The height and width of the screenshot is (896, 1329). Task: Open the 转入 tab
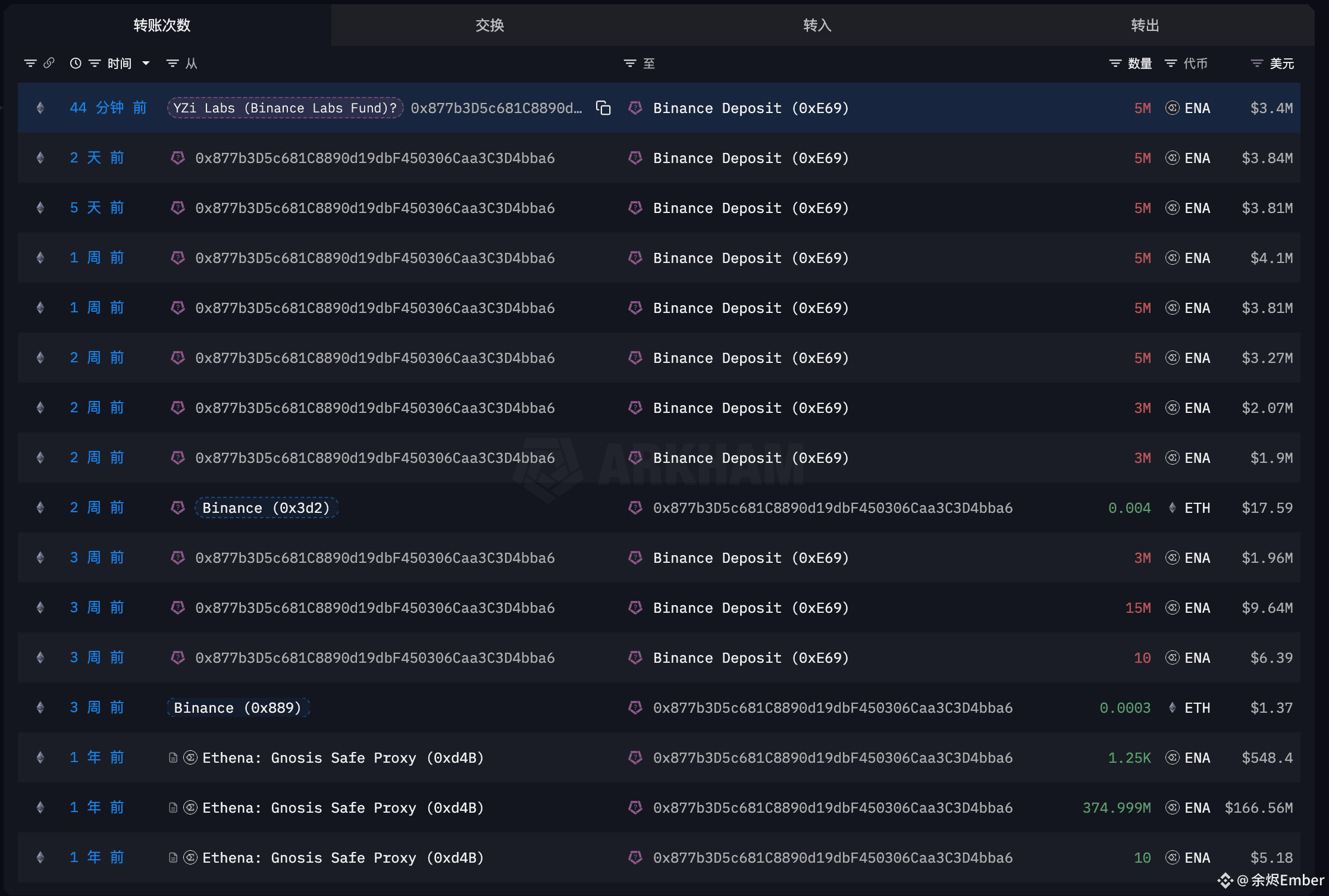[817, 25]
